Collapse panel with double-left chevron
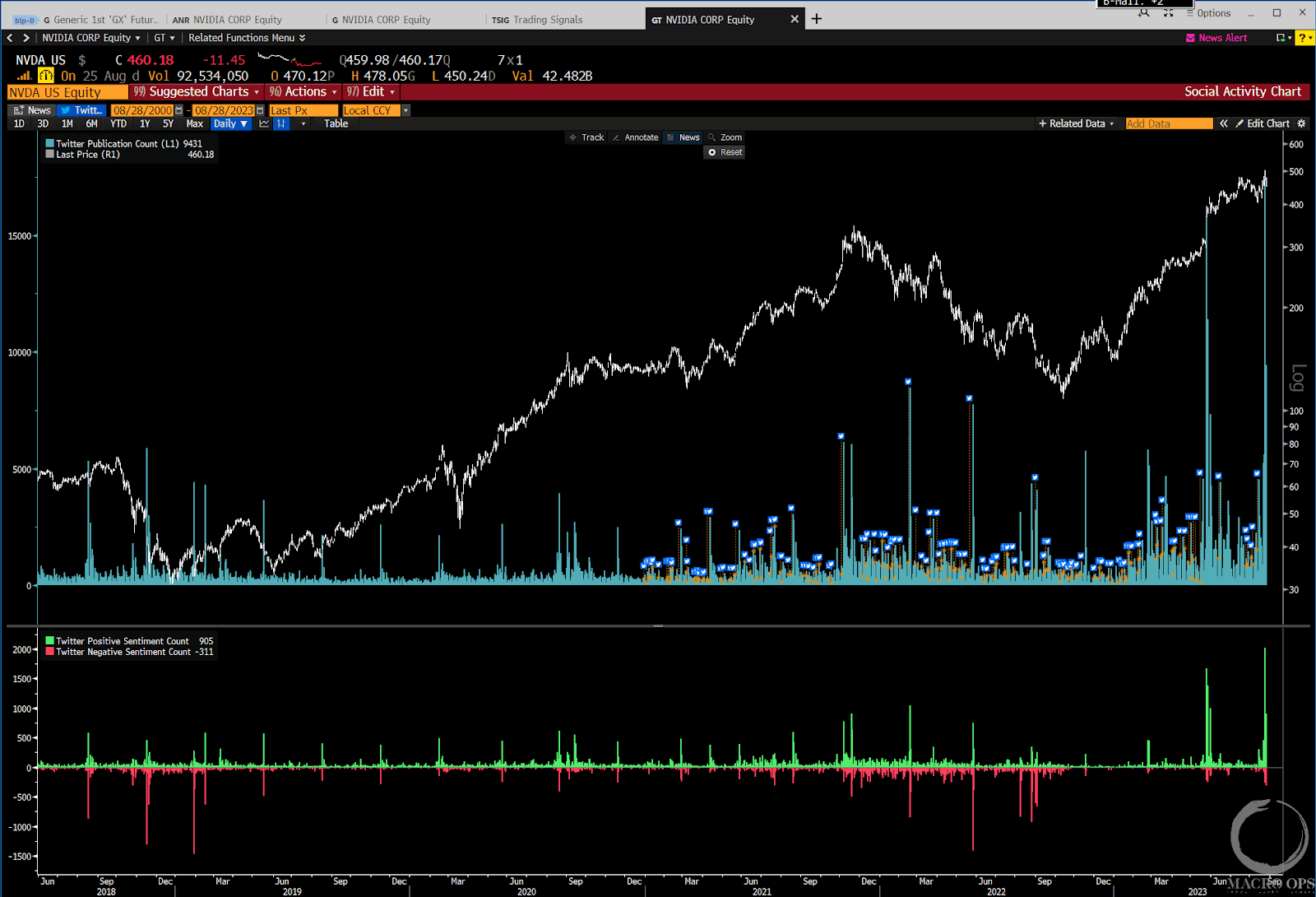This screenshot has width=1316, height=897. 1224,123
